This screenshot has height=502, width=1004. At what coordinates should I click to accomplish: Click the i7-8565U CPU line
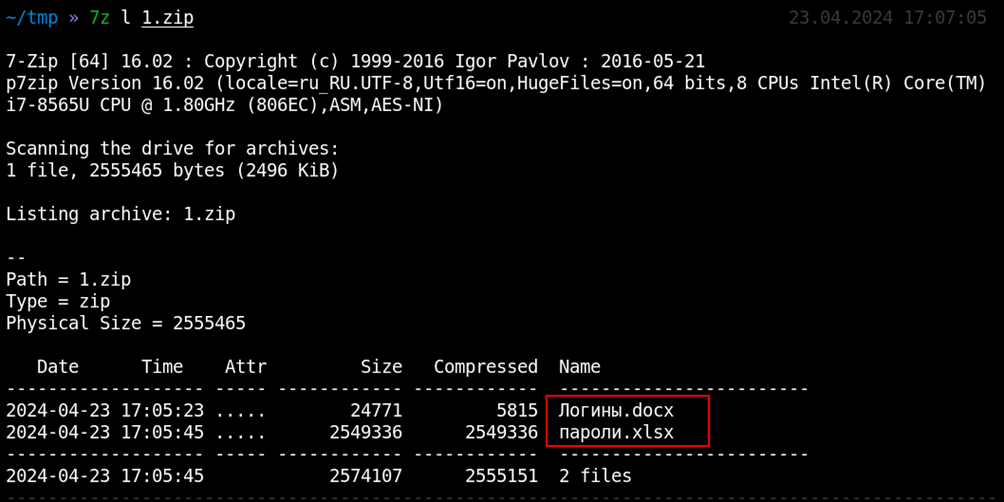click(224, 105)
